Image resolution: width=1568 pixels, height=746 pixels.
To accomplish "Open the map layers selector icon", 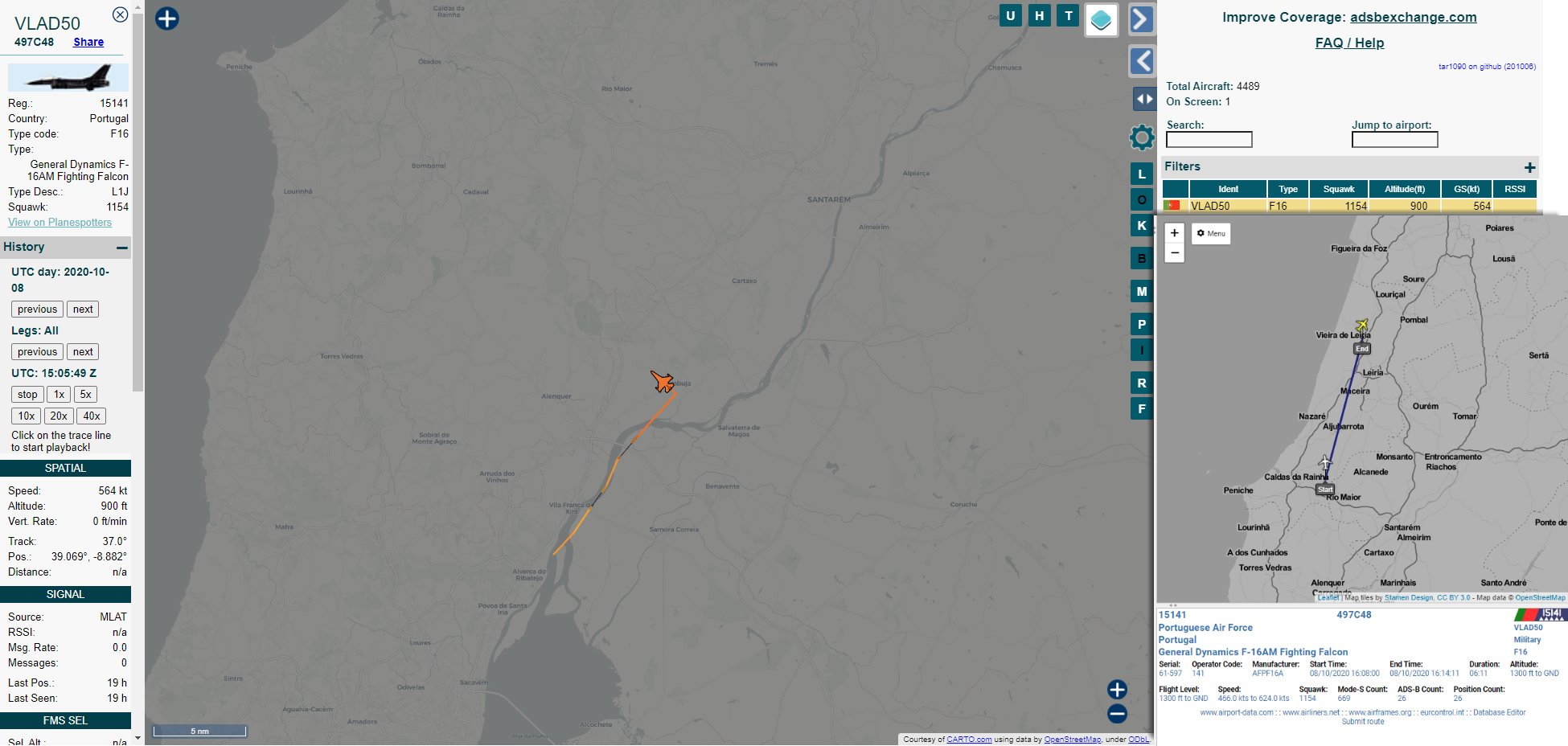I will click(x=1101, y=20).
